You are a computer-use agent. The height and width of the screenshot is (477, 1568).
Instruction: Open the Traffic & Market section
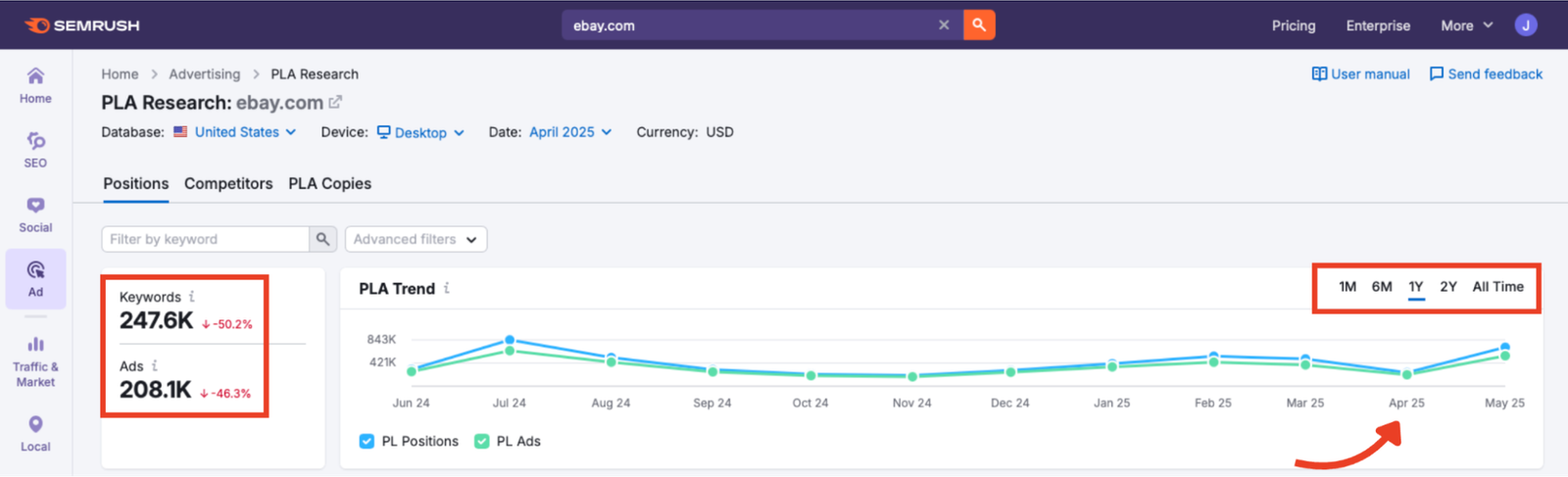35,359
